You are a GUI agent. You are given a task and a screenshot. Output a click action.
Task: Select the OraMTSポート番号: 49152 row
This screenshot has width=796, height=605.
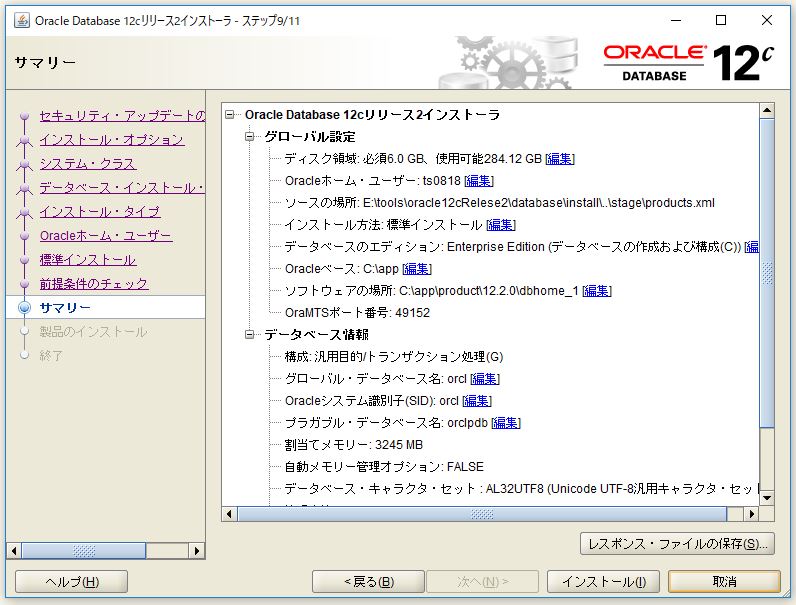357,313
